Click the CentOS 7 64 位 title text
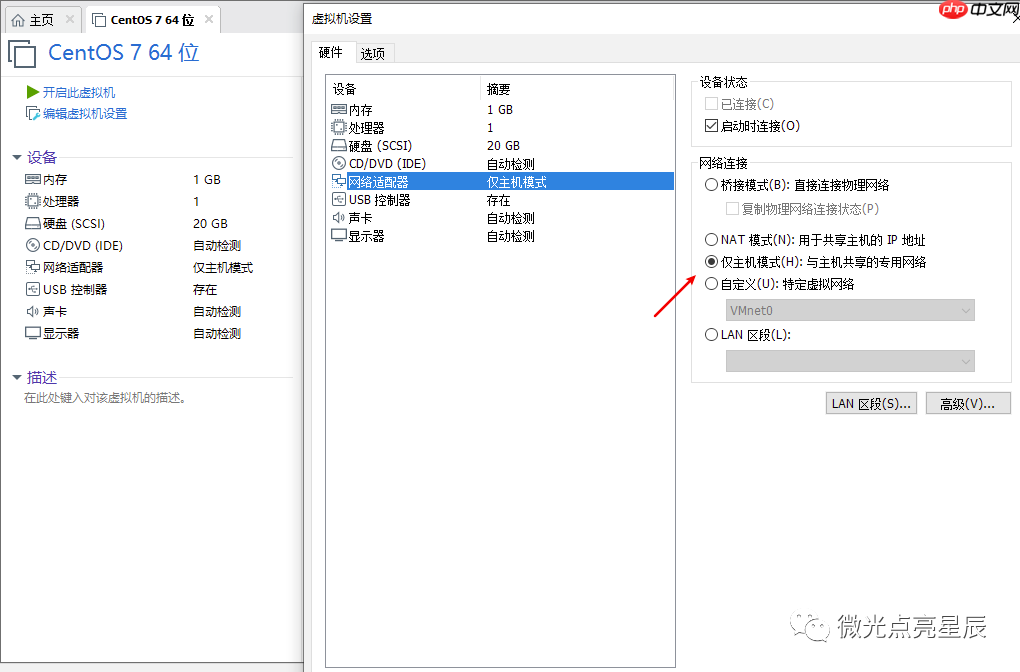 coord(124,53)
